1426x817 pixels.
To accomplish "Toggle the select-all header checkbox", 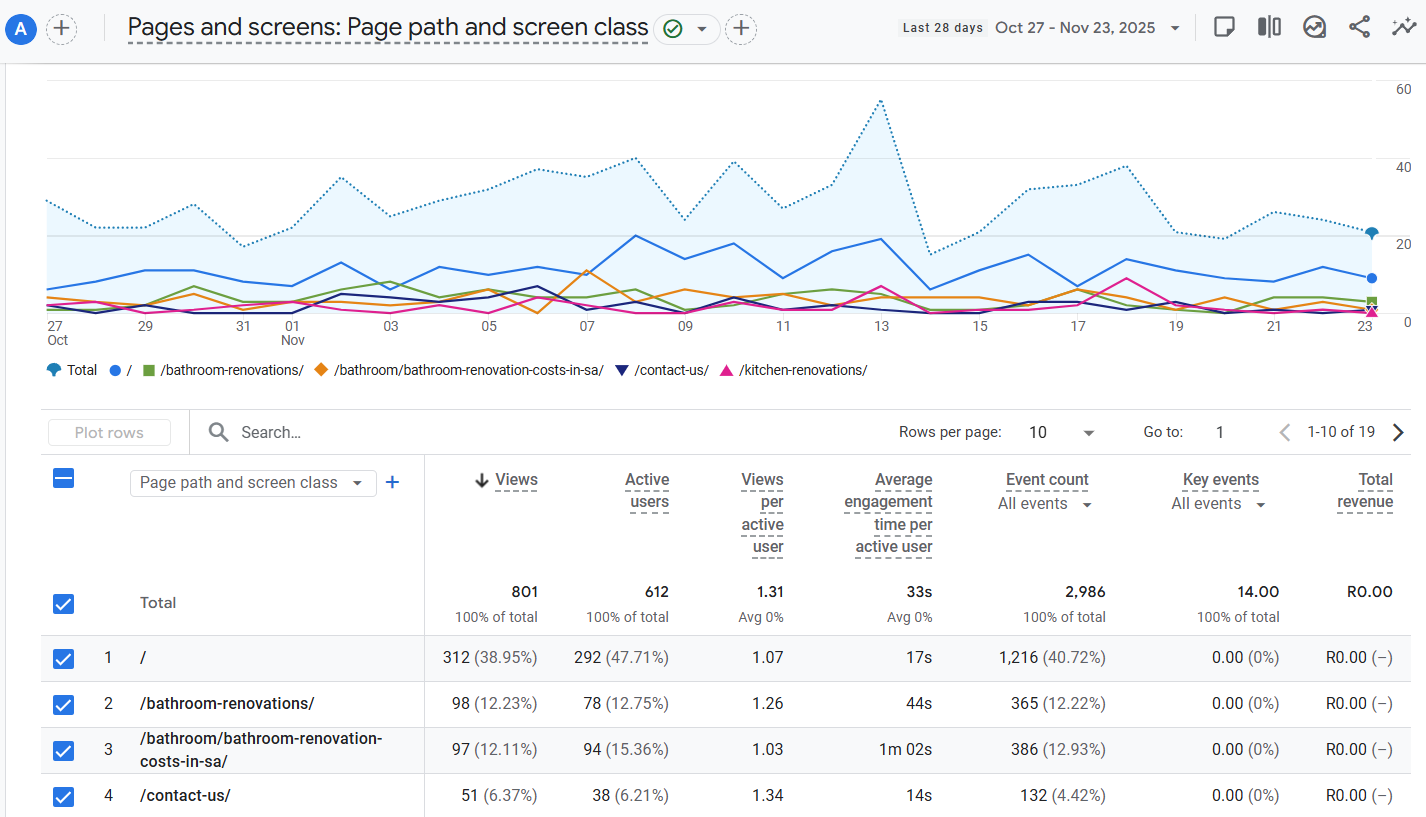I will (x=63, y=479).
